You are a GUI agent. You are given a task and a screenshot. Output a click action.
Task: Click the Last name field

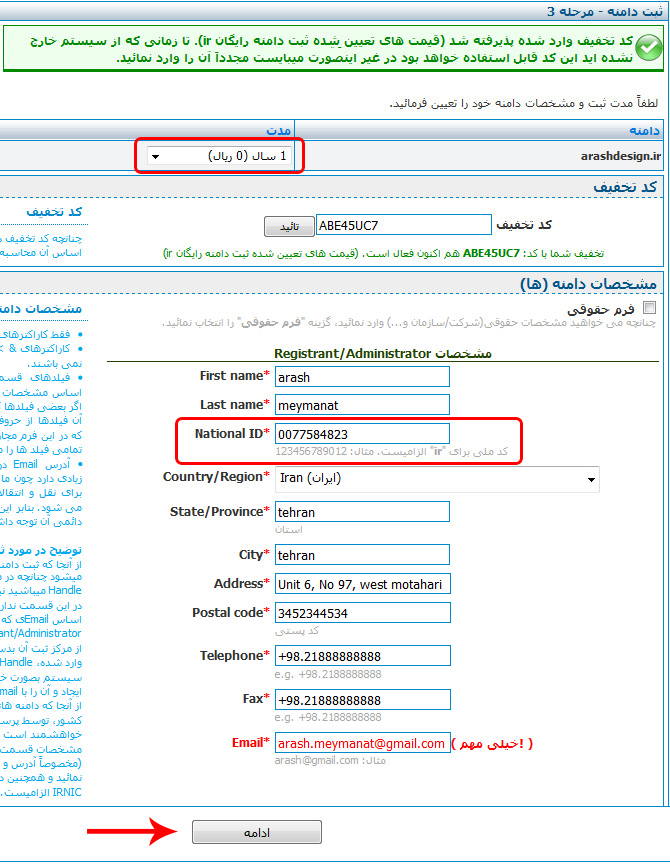point(362,405)
